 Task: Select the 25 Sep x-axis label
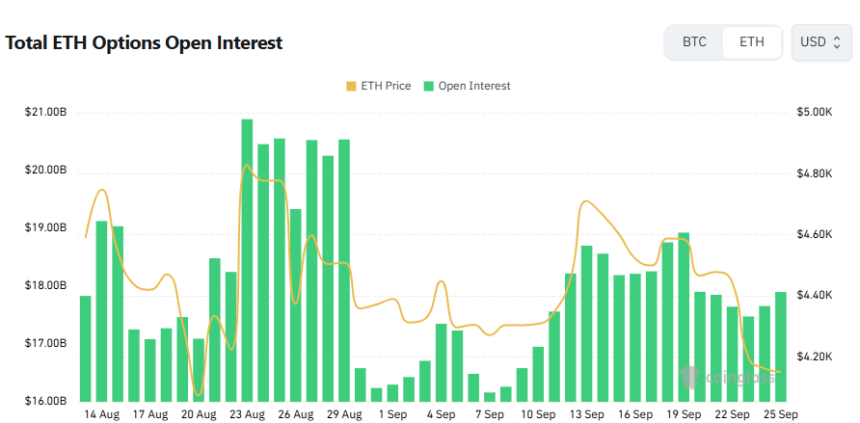coord(781,414)
